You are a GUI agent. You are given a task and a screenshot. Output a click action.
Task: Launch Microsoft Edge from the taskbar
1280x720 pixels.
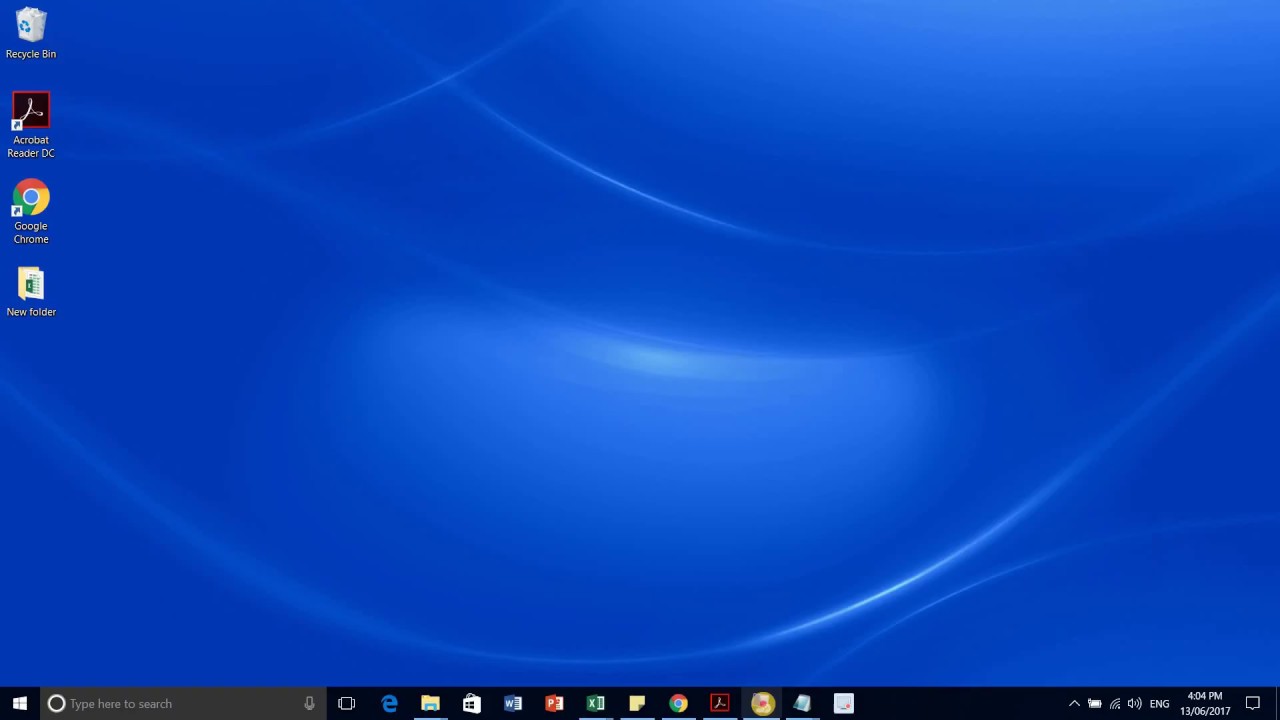click(389, 703)
